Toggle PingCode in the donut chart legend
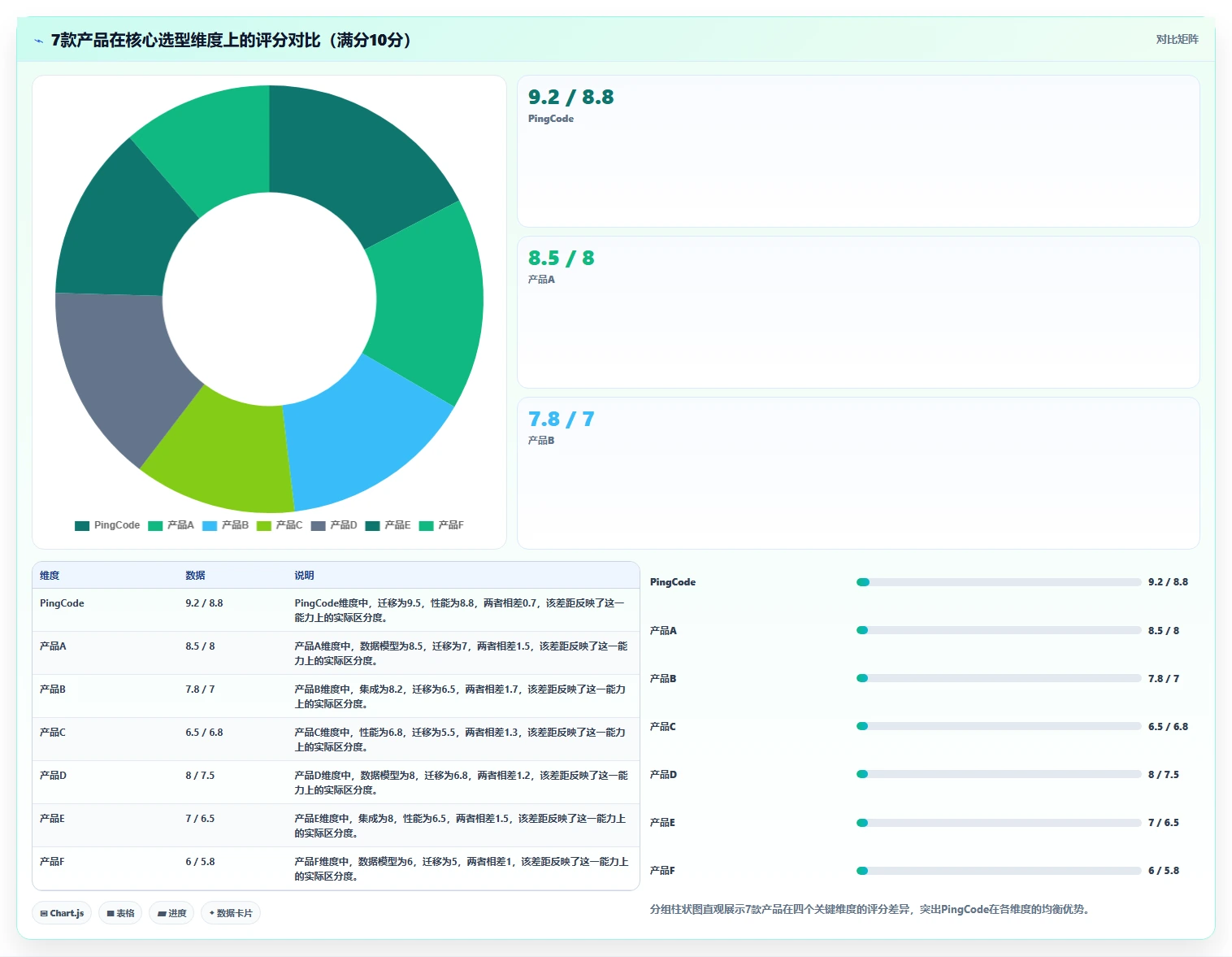Screen dimensions: 1232x957 pos(107,525)
